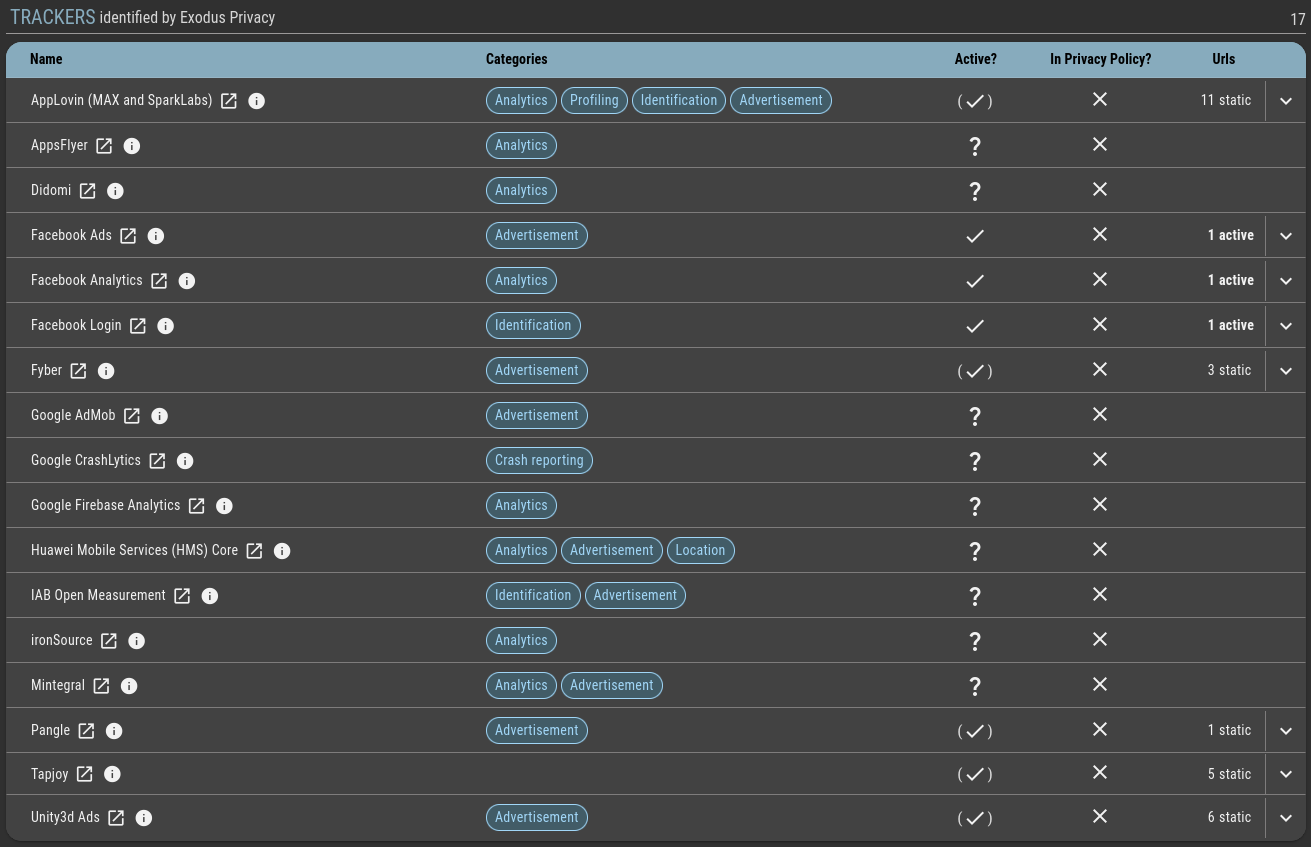The height and width of the screenshot is (847, 1311).
Task: Open Mintegral external link icon
Action: pyautogui.click(x=101, y=686)
